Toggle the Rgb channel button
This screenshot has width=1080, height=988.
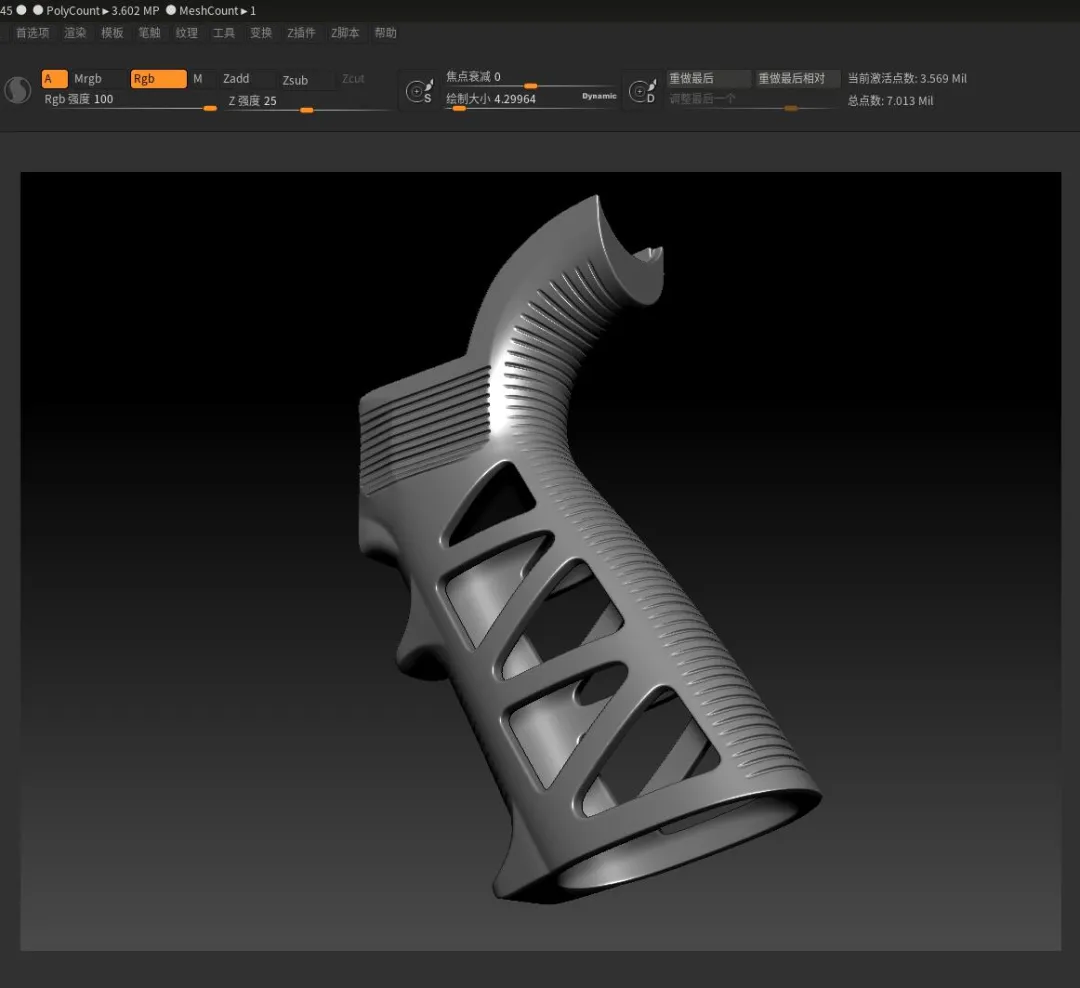[157, 79]
